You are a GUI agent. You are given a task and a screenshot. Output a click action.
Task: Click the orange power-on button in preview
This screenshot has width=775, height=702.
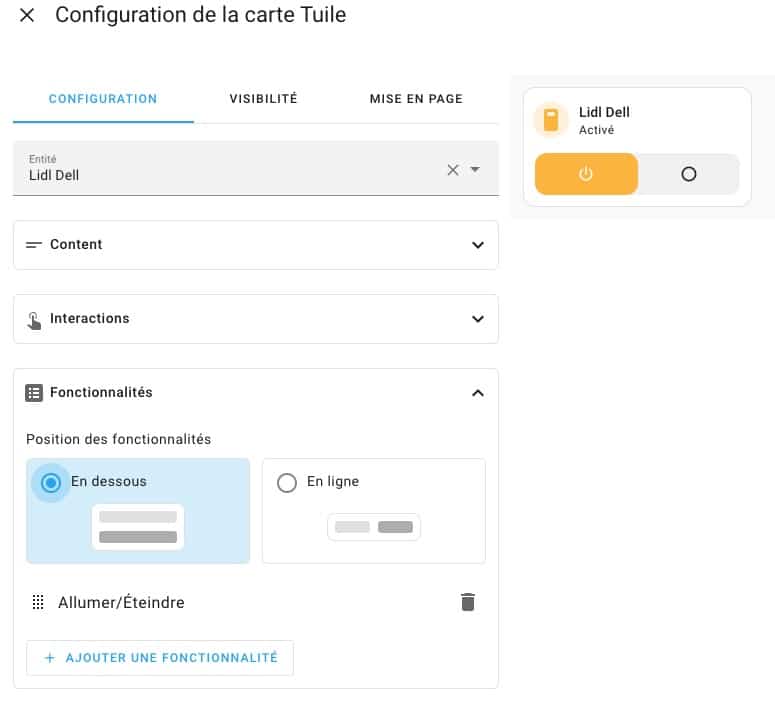pyautogui.click(x=586, y=174)
